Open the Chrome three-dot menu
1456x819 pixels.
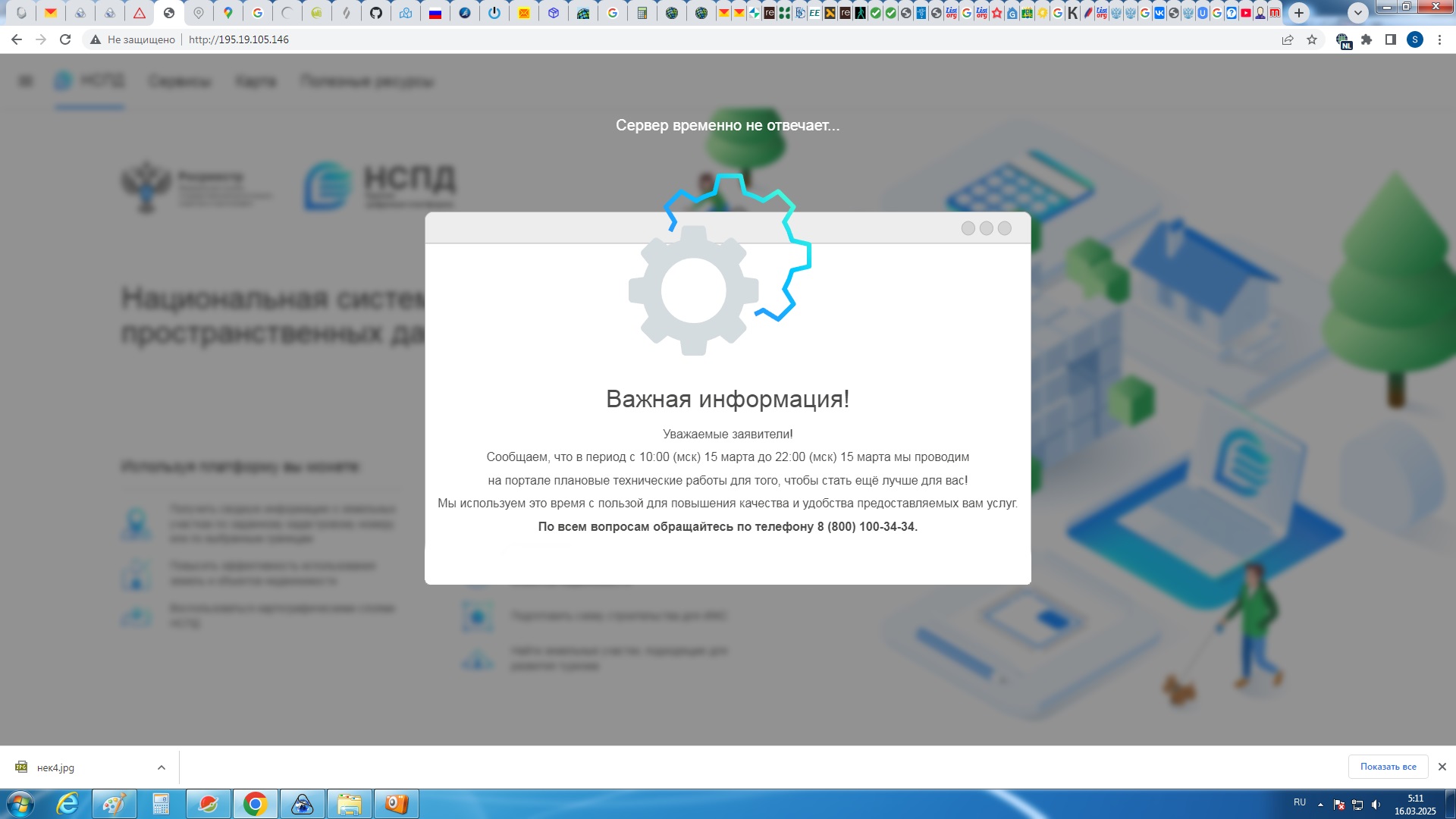coord(1439,39)
